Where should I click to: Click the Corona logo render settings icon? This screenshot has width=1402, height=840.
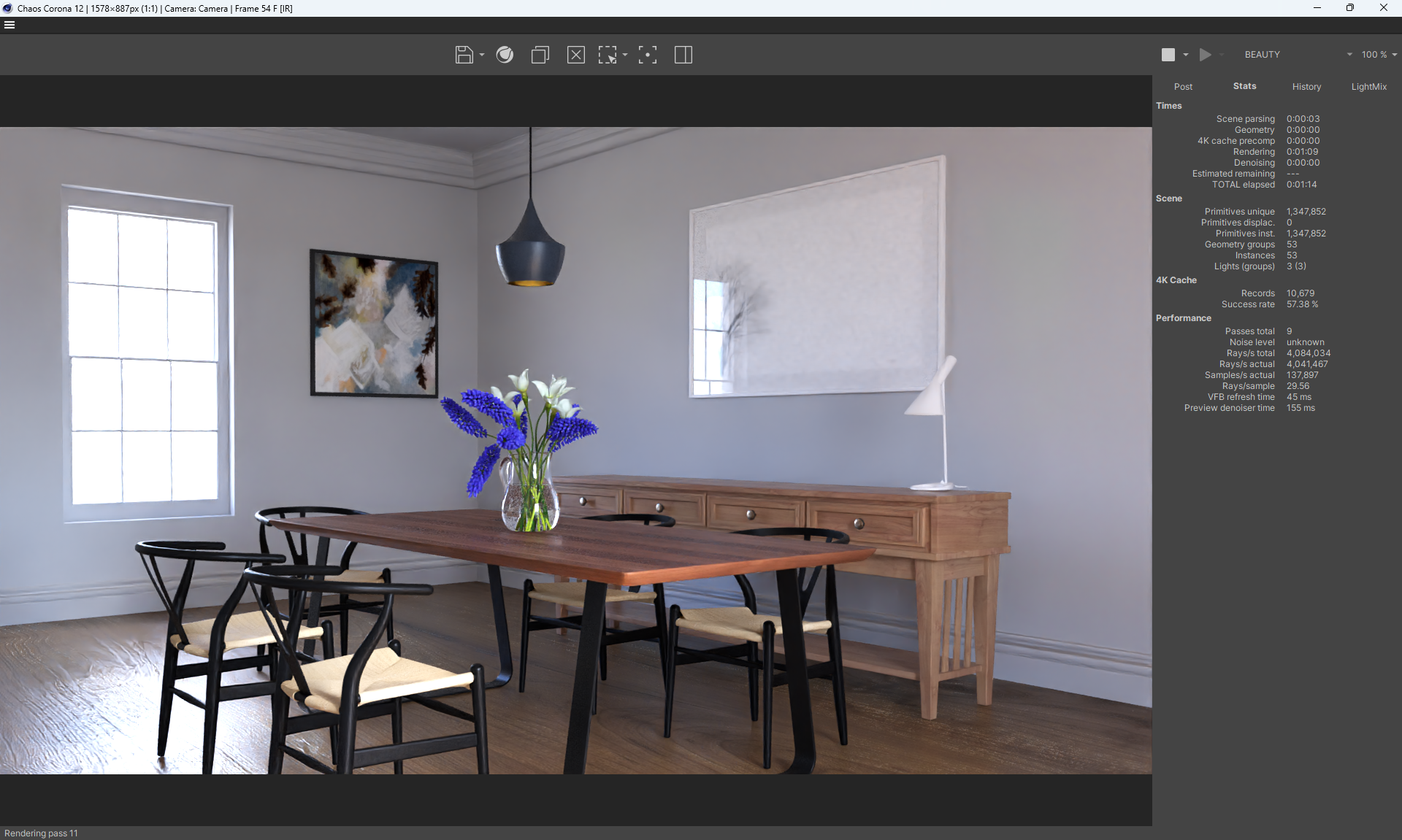pyautogui.click(x=505, y=55)
